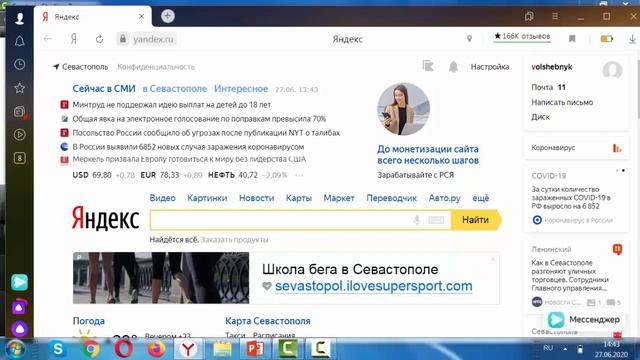
Task: Open a new browser tab
Action: coord(167,16)
